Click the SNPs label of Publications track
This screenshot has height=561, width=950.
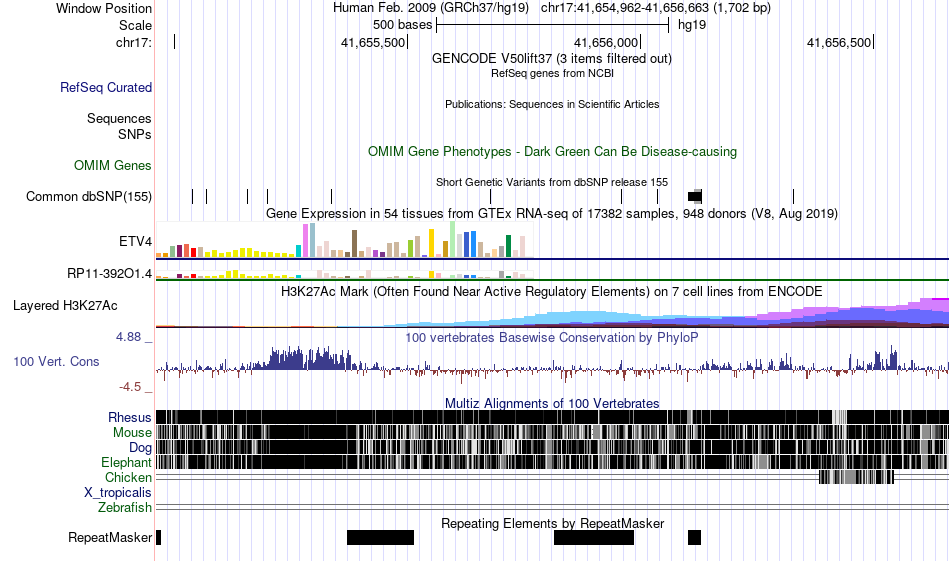[135, 134]
